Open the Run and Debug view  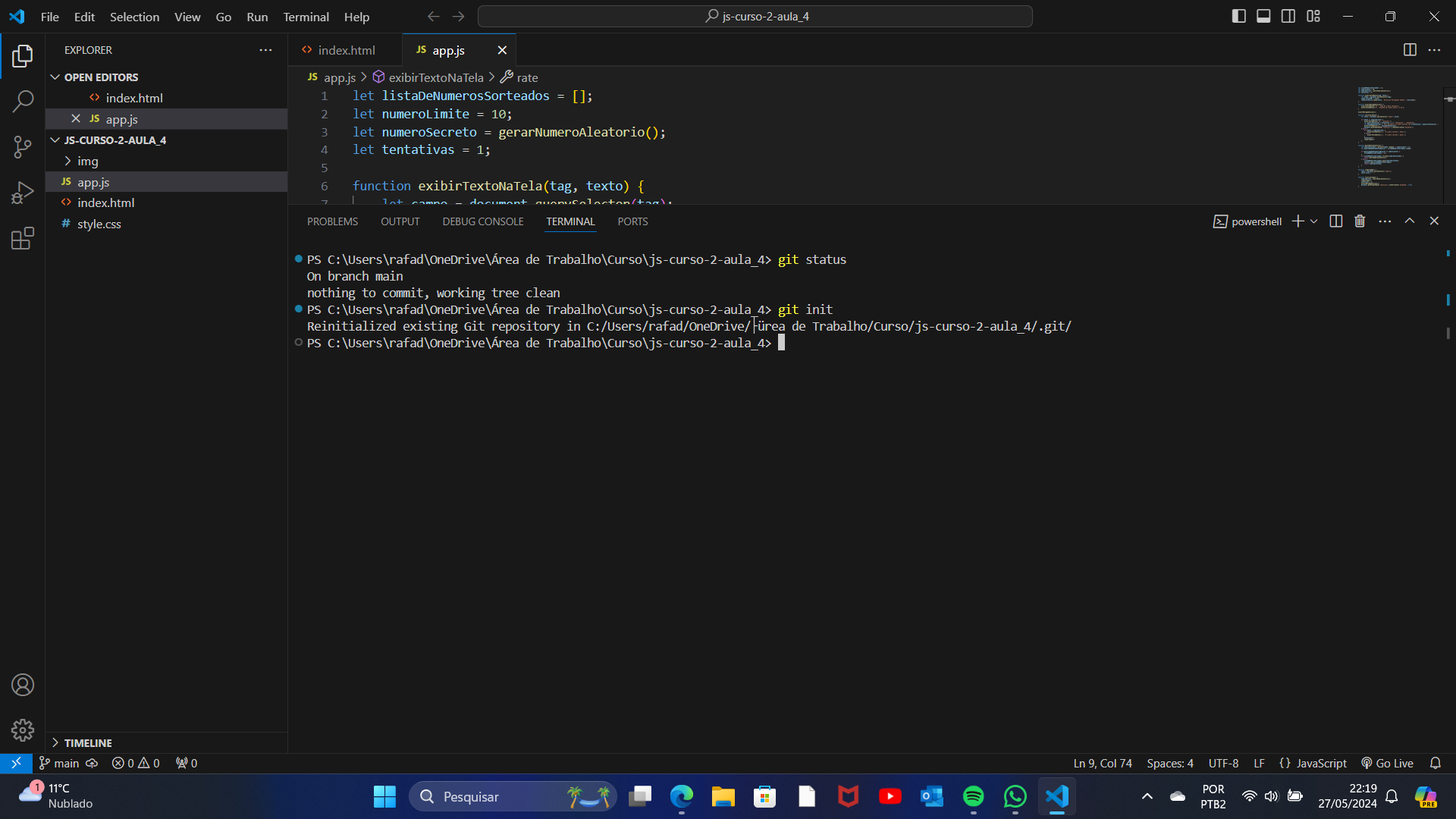(23, 193)
